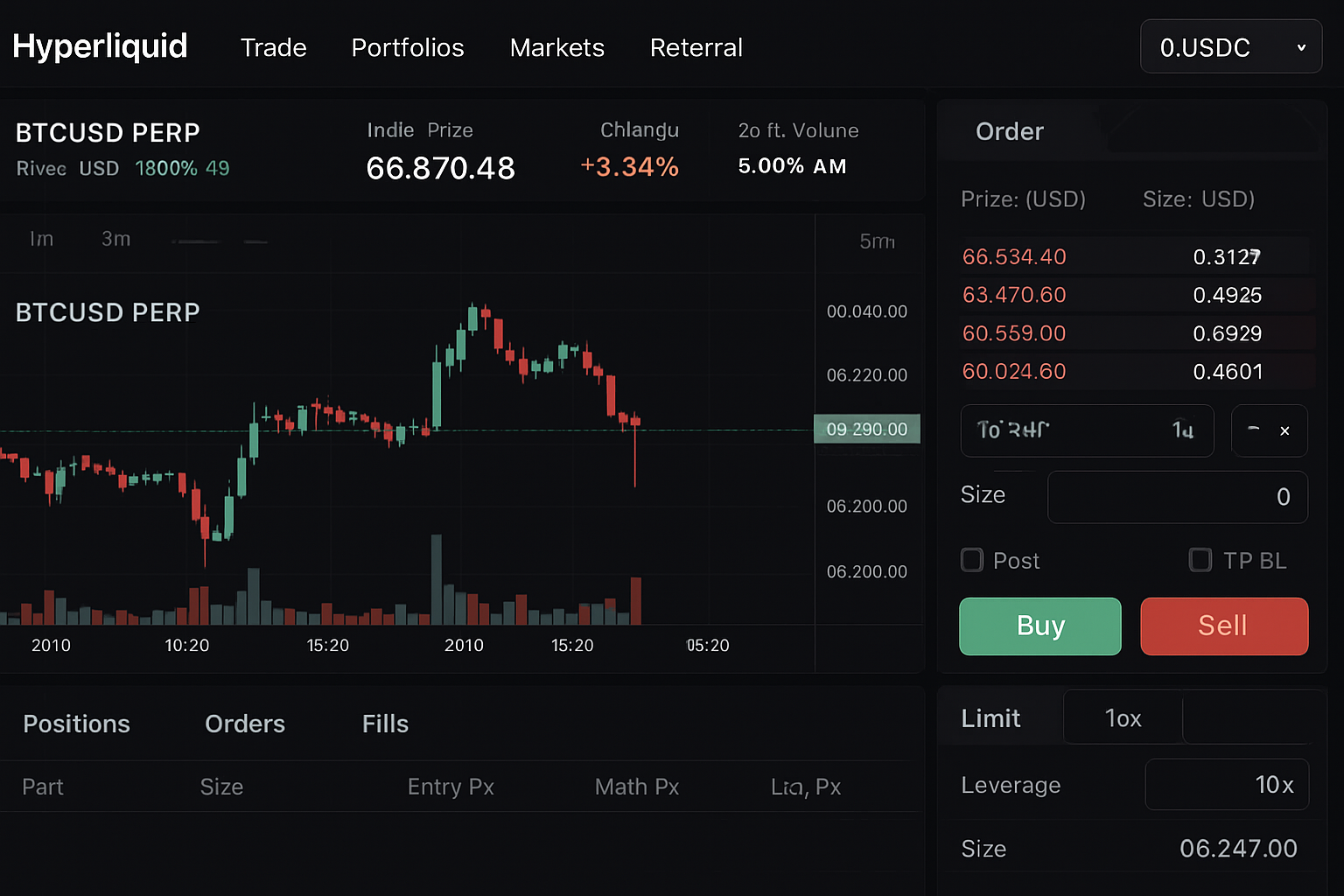Viewport: 1344px width, 896px height.
Task: Click the highlighted 09 290.00 price tag on chart axis
Action: [866, 429]
